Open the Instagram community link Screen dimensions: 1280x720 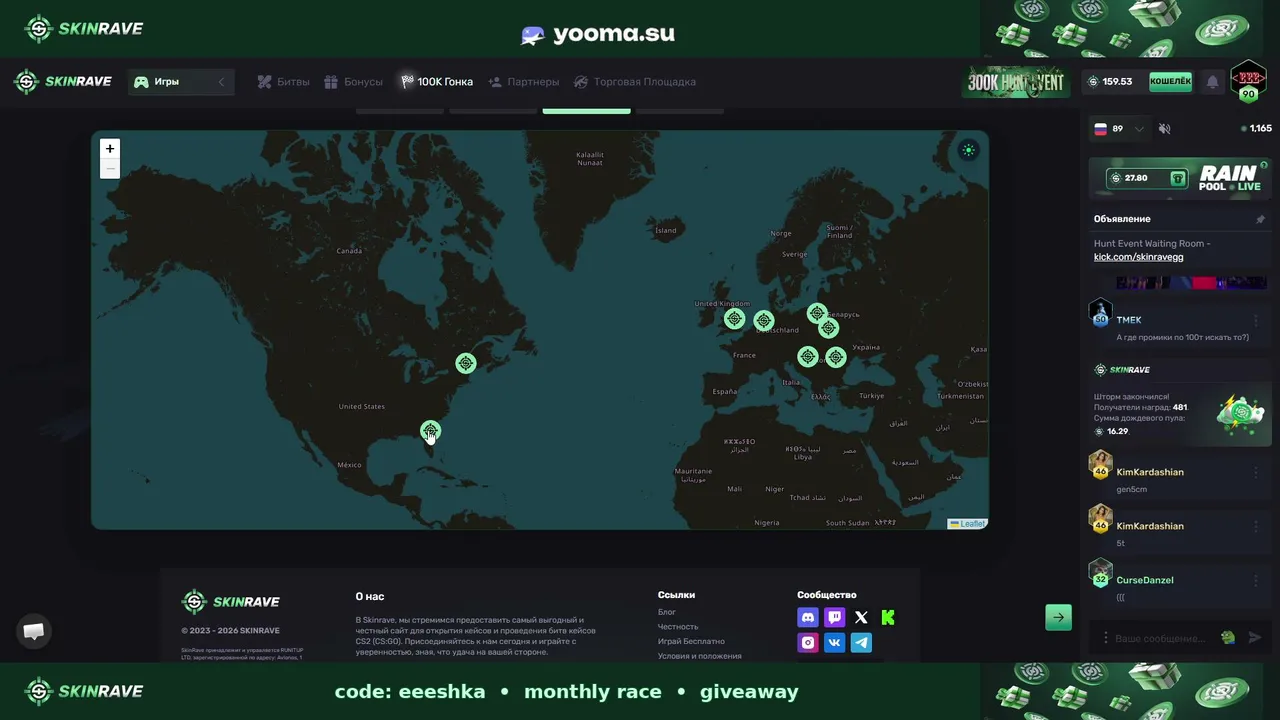(x=808, y=643)
